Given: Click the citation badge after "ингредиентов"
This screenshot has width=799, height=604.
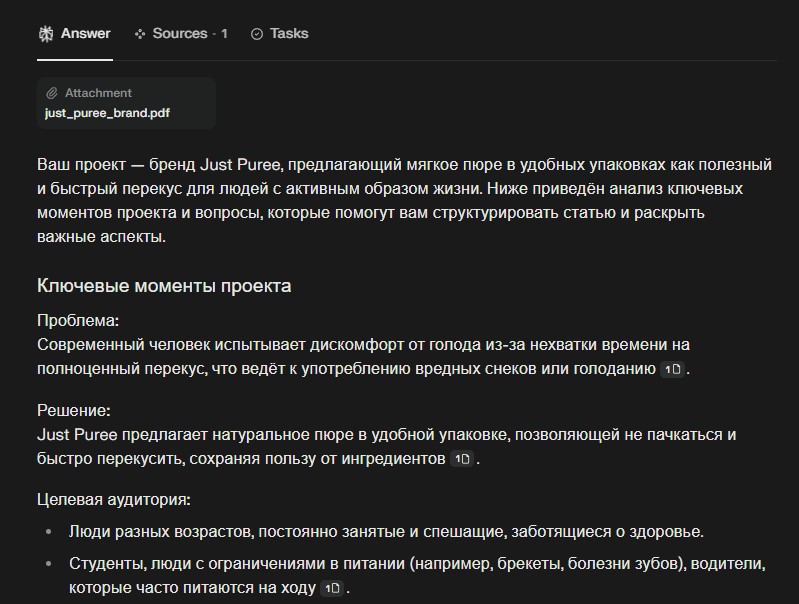Looking at the screenshot, I should (461, 459).
